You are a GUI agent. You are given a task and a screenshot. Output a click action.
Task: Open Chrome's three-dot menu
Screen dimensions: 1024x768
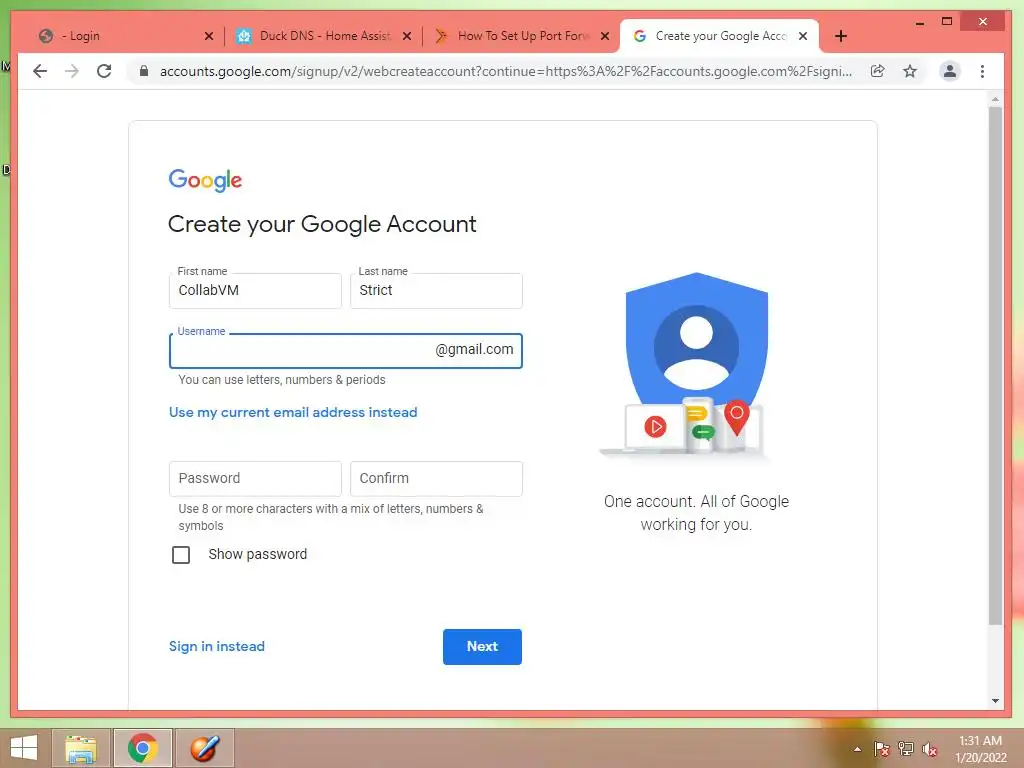pyautogui.click(x=982, y=71)
